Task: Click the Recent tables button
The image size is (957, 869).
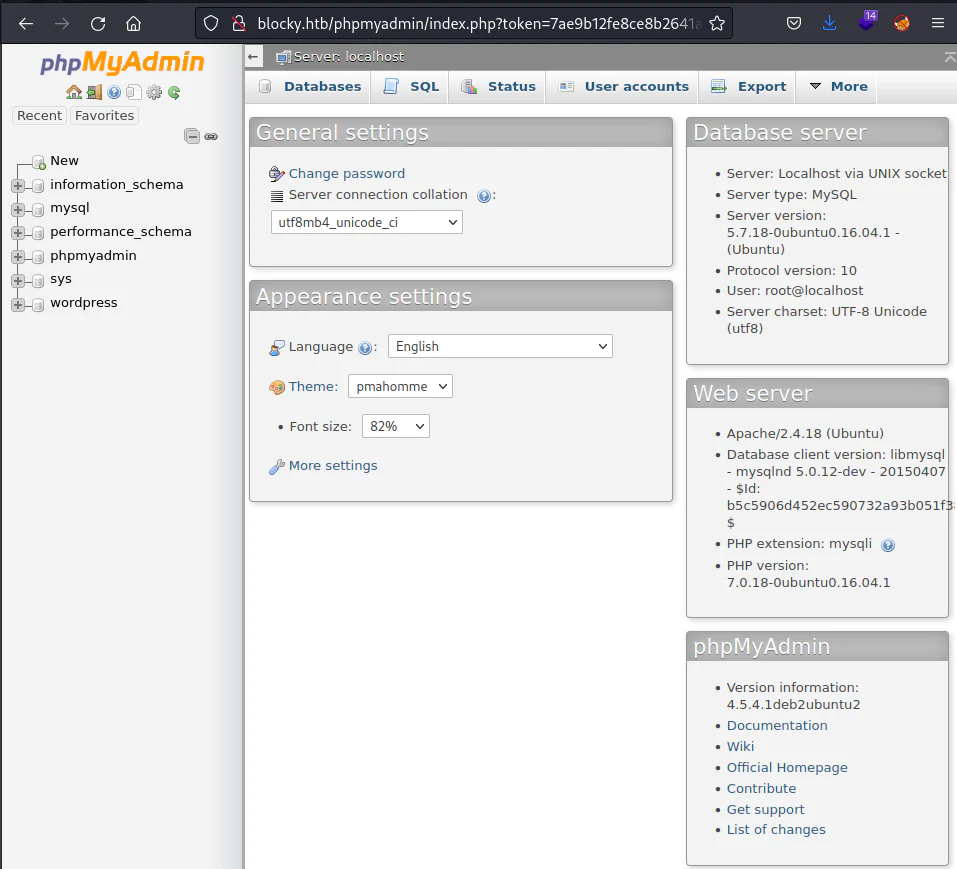Action: coord(39,115)
